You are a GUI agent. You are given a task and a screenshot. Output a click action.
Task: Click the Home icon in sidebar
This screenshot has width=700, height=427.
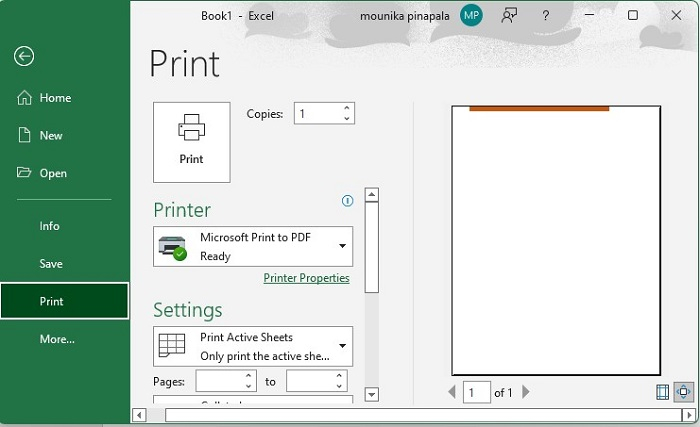[x=24, y=98]
